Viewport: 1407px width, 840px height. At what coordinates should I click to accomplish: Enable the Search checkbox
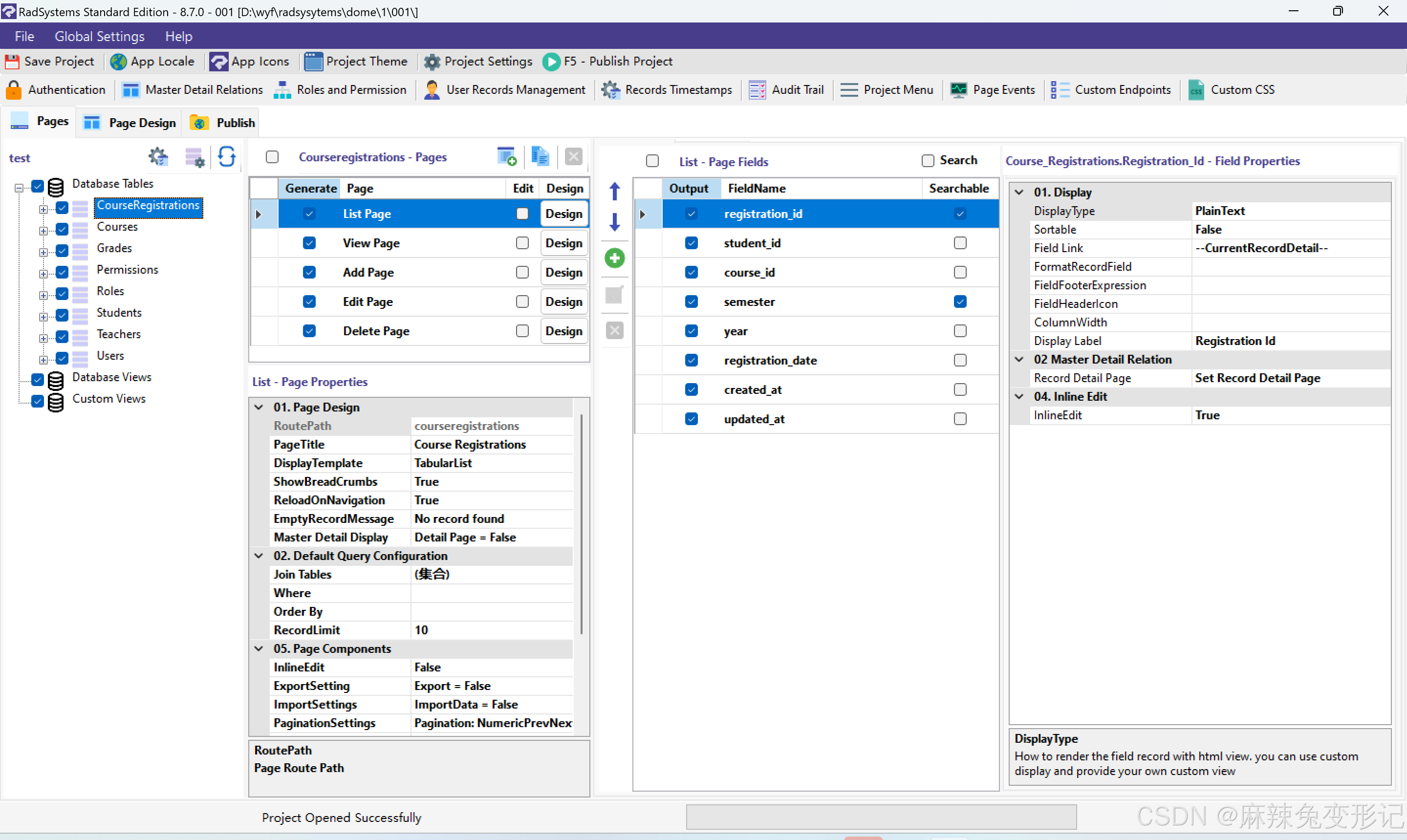927,161
